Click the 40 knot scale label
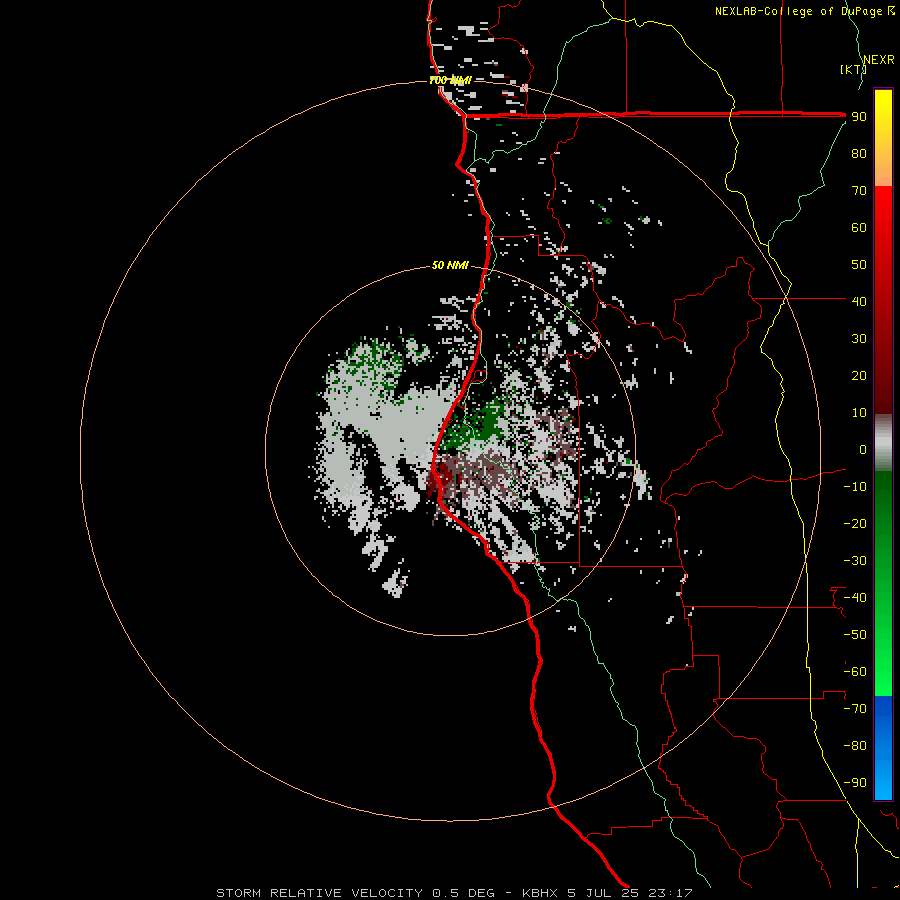 (859, 301)
